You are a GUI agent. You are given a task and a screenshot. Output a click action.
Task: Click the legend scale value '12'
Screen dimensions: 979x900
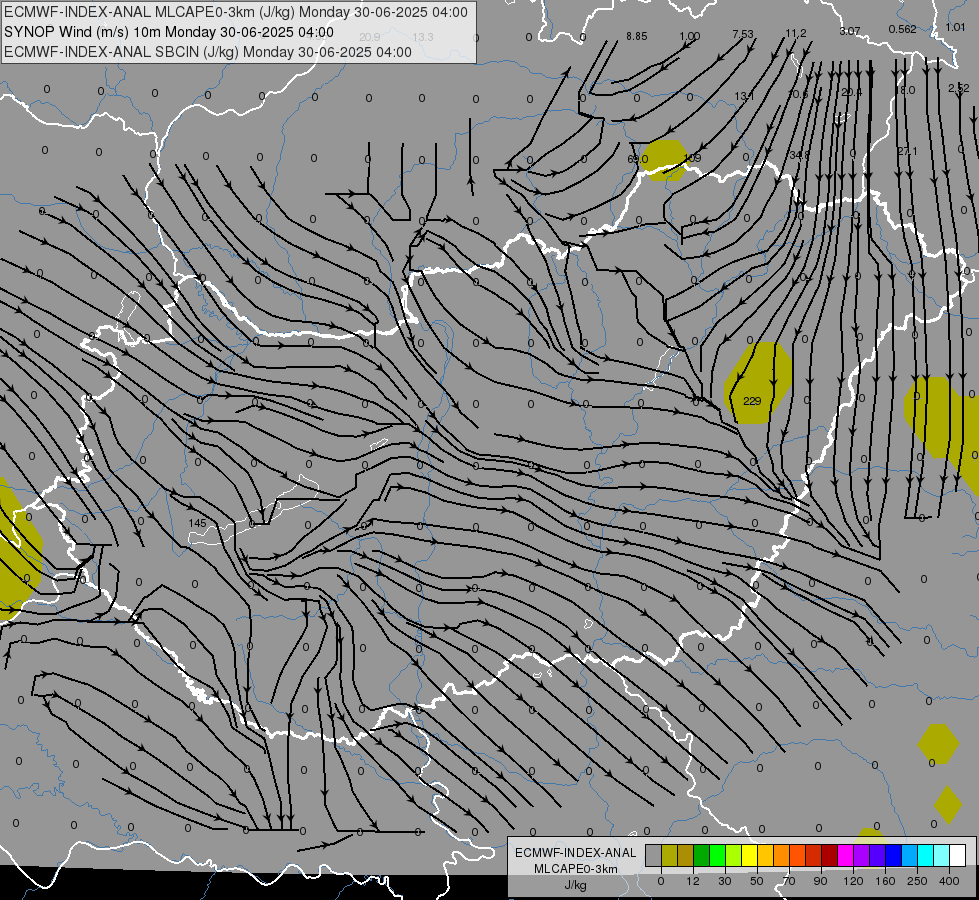[x=693, y=881]
